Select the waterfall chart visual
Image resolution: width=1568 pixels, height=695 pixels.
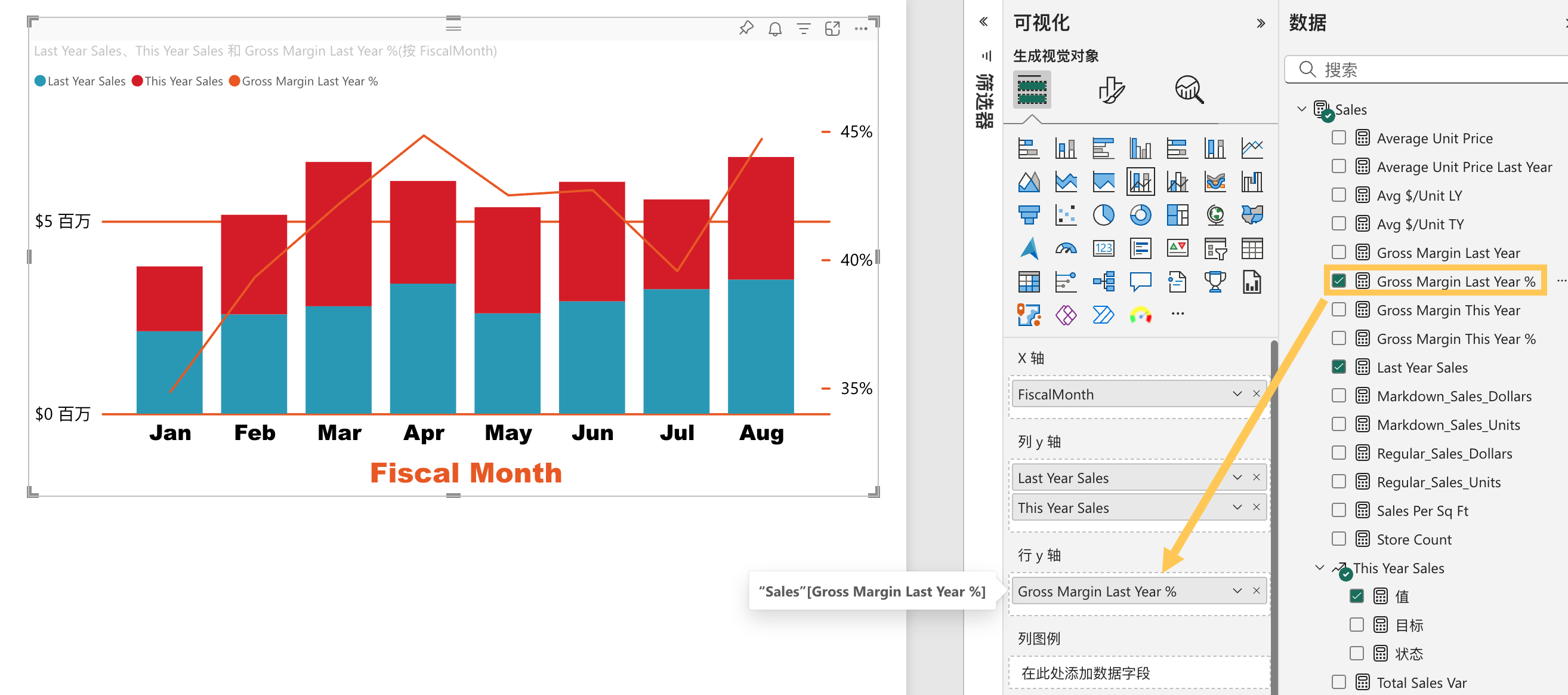pos(1252,182)
